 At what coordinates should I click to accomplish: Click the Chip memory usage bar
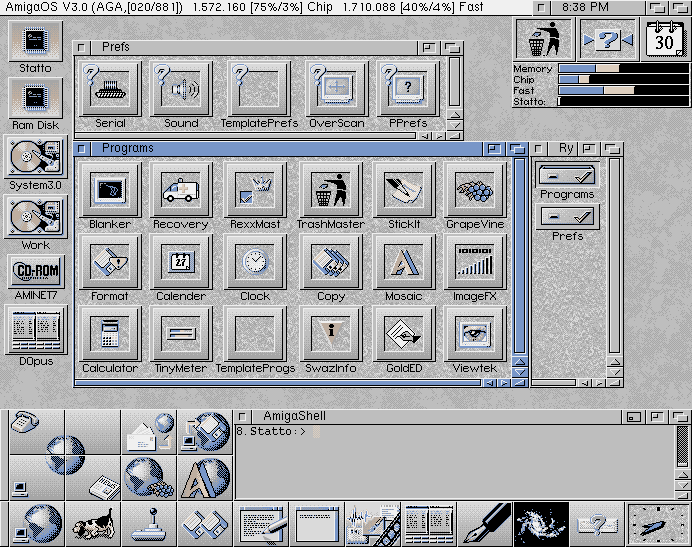click(x=624, y=79)
